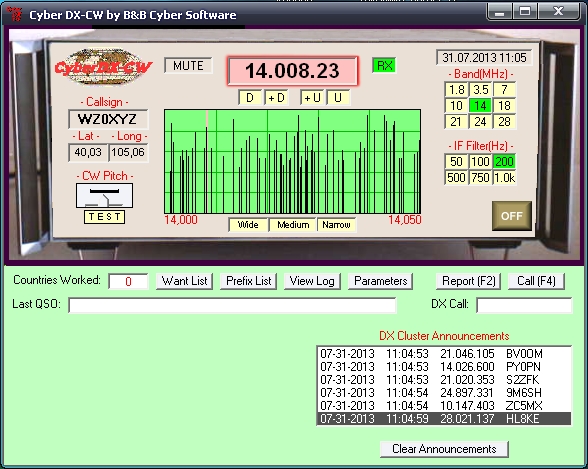Select the 24 MHz band

pos(480,122)
